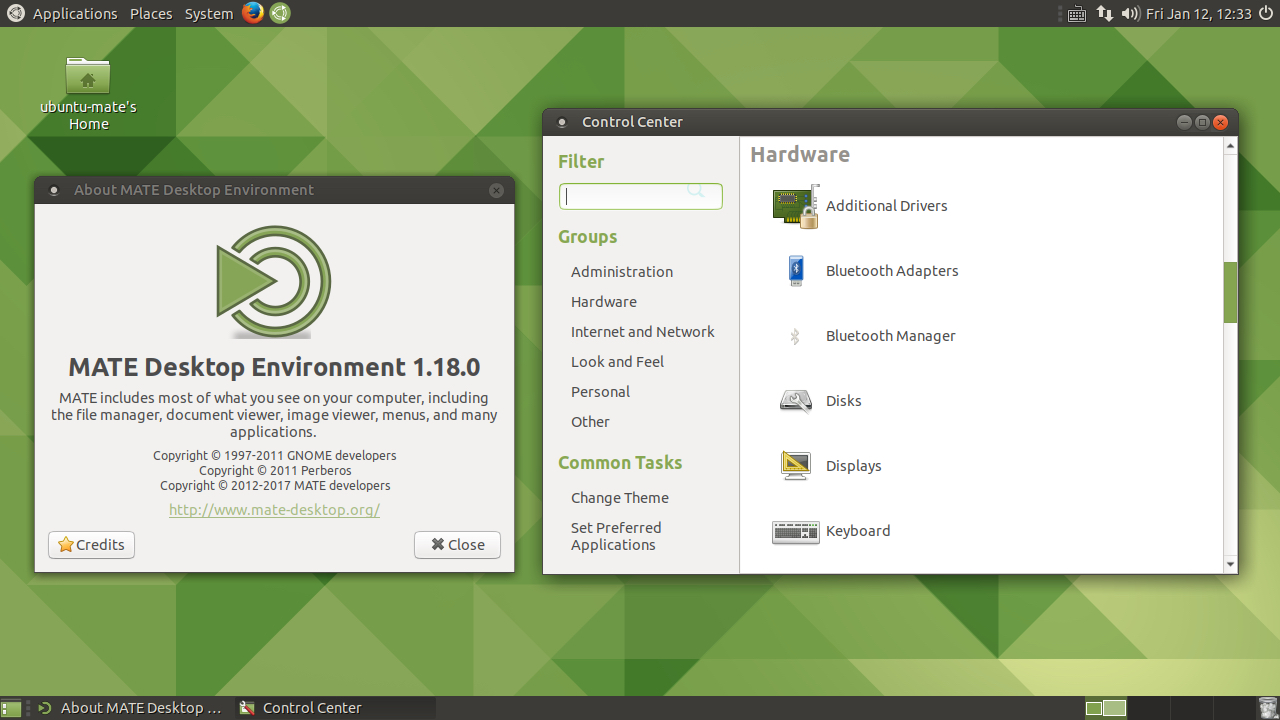Open Bluetooth Adapters settings
Viewport: 1280px width, 720px height.
point(891,271)
